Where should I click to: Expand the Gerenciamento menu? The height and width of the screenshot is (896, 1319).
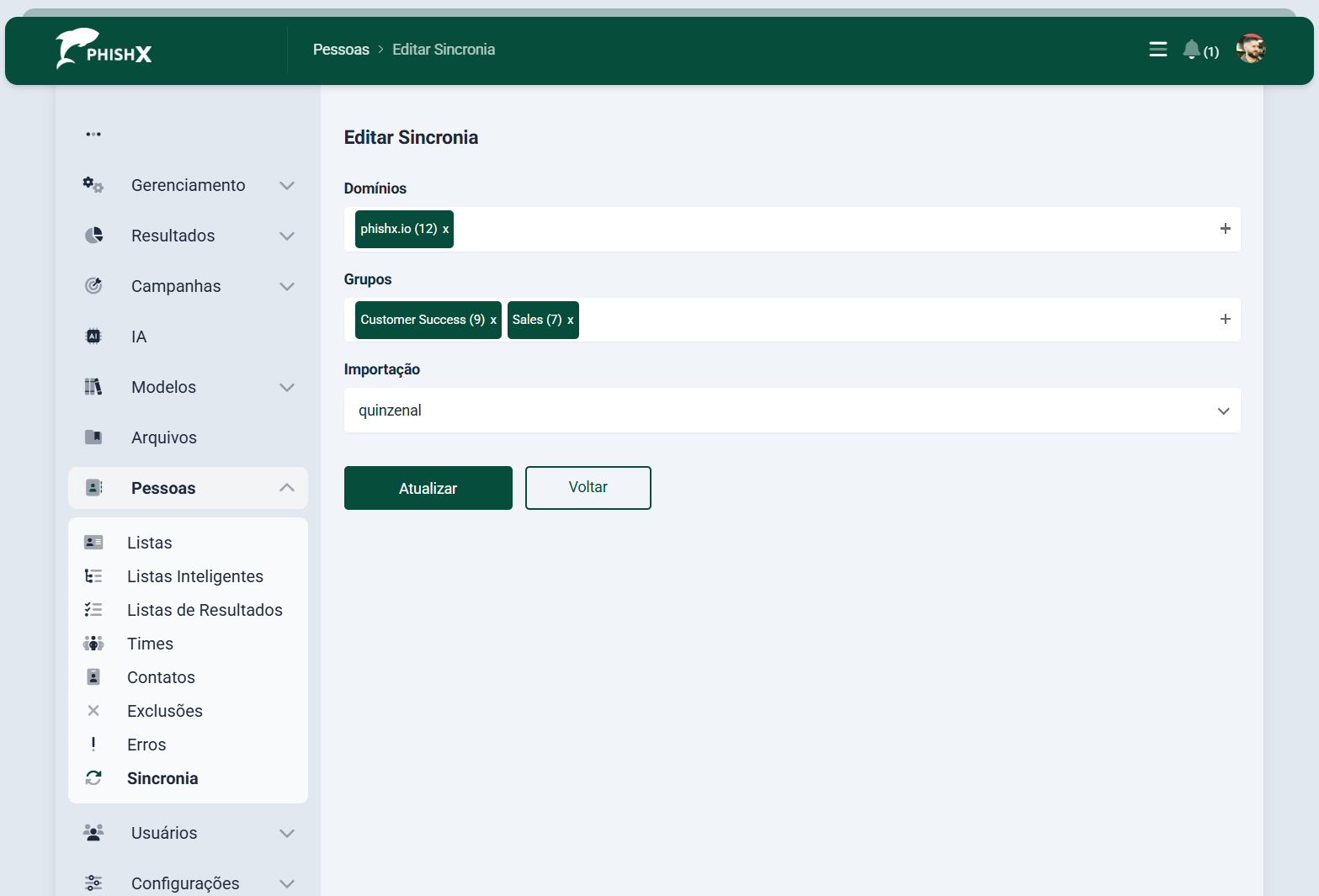[189, 185]
